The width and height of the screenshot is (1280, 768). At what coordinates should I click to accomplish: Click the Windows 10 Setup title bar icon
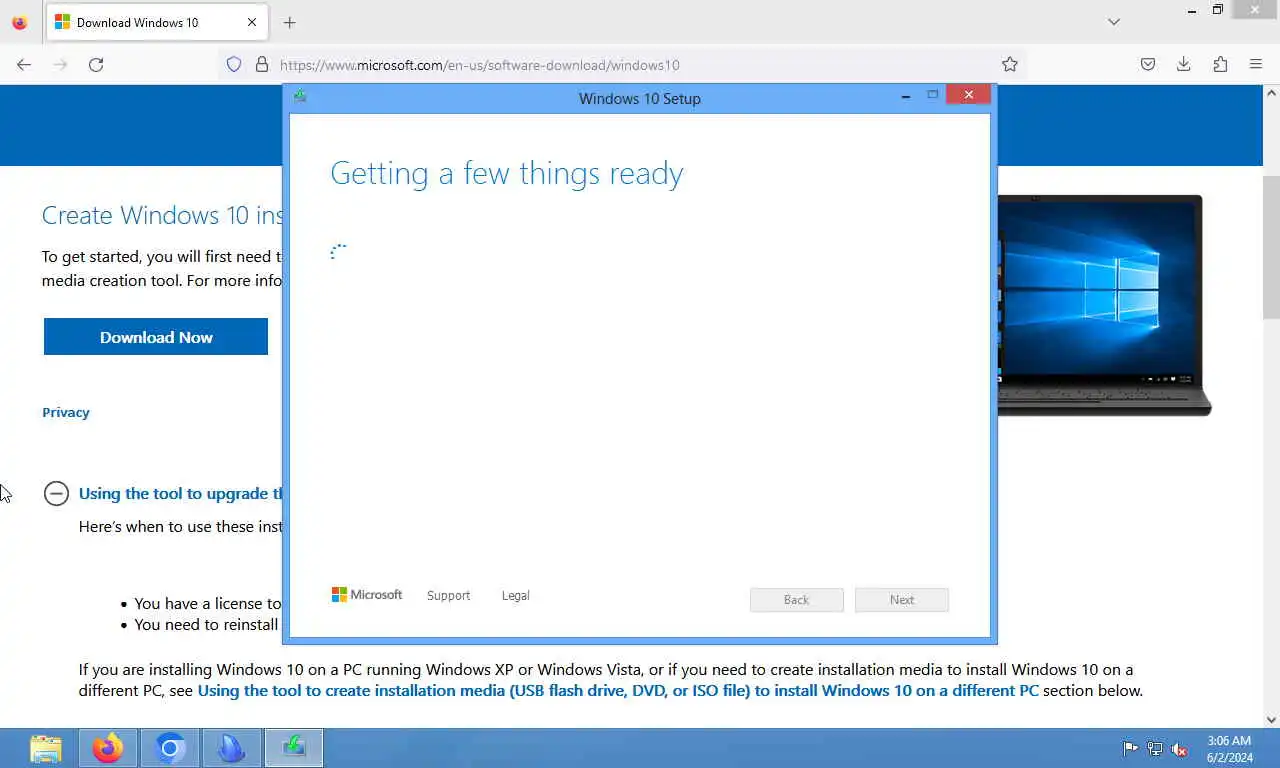(x=300, y=97)
